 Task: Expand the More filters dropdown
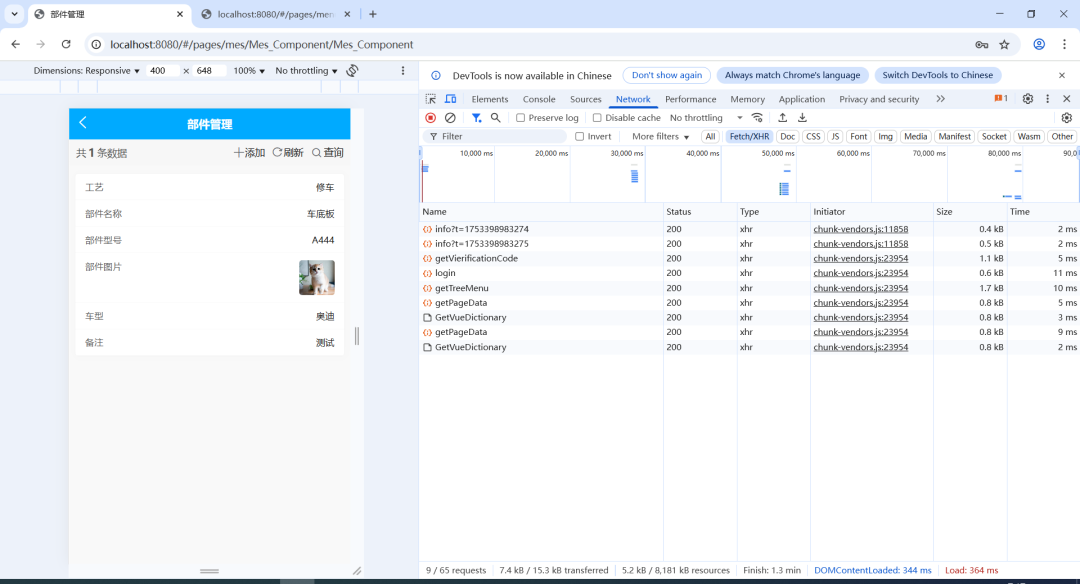pos(660,137)
